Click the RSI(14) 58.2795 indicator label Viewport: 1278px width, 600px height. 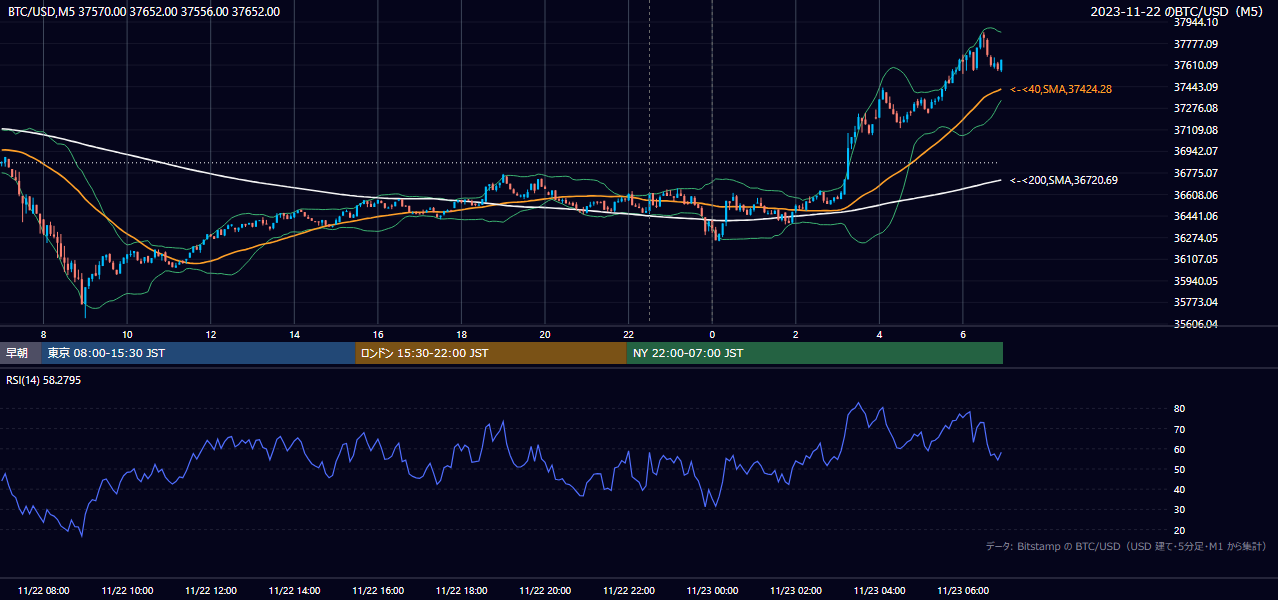(x=44, y=380)
